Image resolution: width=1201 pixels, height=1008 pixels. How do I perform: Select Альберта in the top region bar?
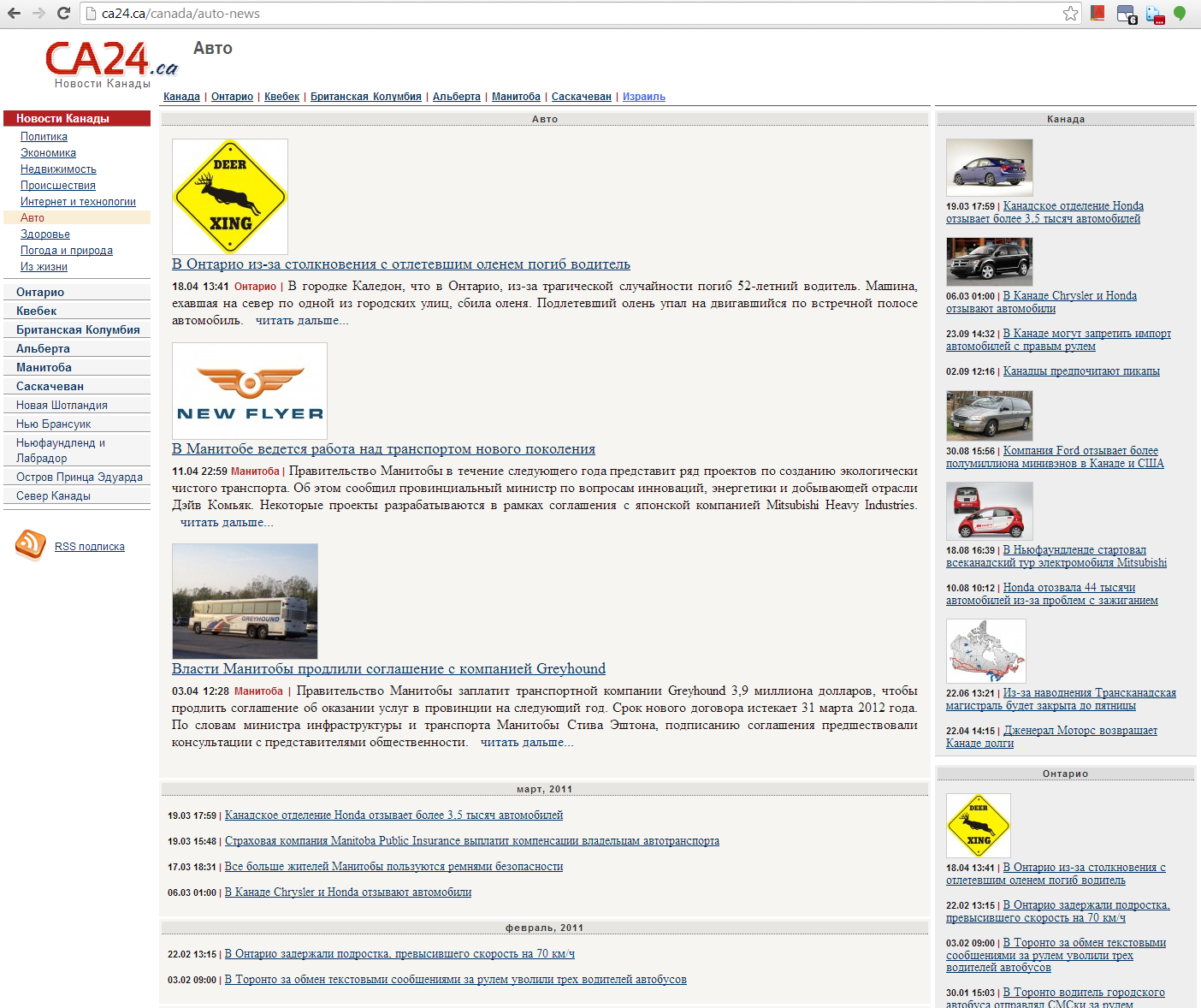(457, 97)
